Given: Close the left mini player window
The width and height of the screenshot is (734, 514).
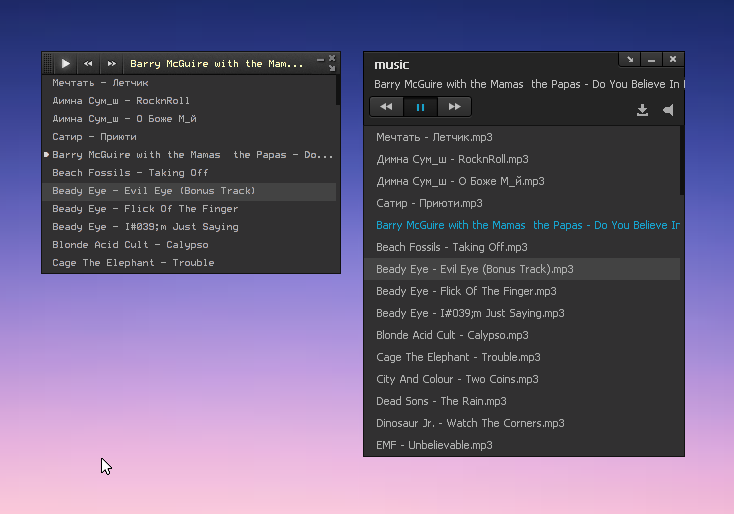Looking at the screenshot, I should [x=332, y=58].
